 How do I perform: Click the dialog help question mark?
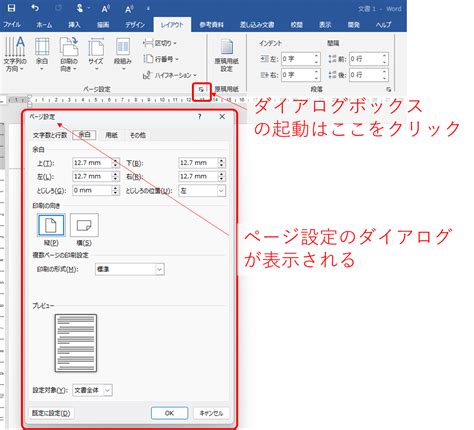tap(200, 116)
